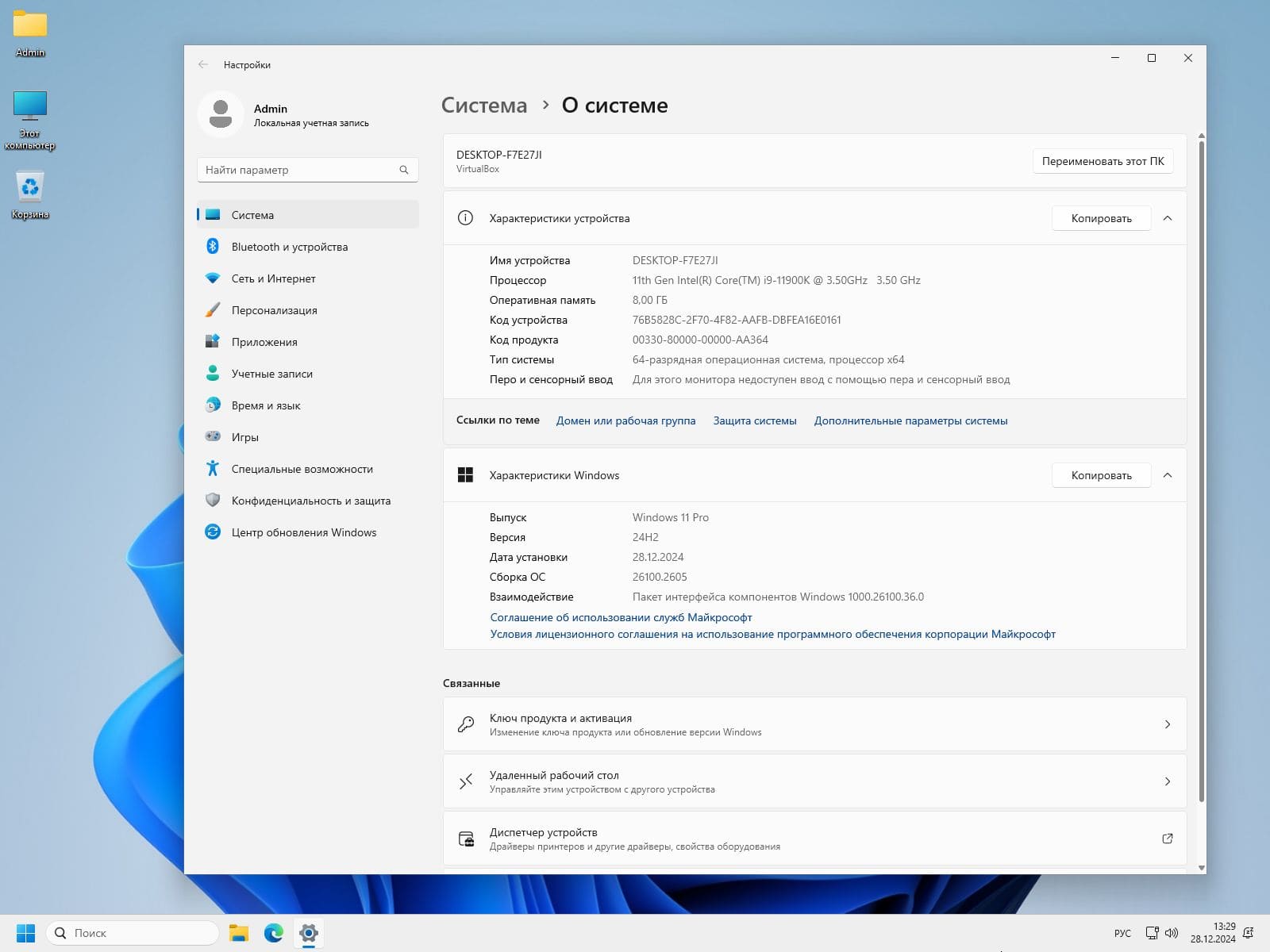
Task: Open Соглашение об использовании служб Майкрософт link
Action: [621, 617]
